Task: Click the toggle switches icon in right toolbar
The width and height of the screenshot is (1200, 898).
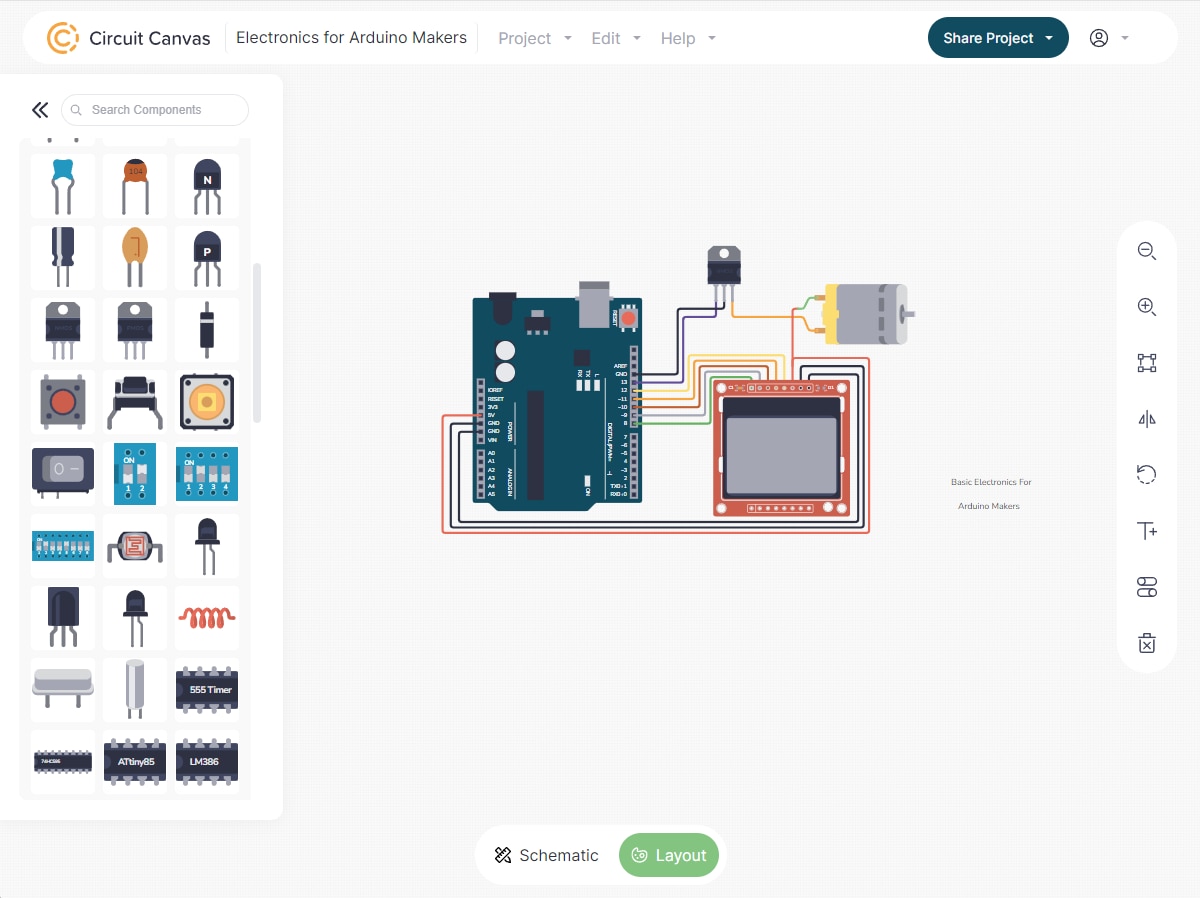Action: [x=1146, y=587]
